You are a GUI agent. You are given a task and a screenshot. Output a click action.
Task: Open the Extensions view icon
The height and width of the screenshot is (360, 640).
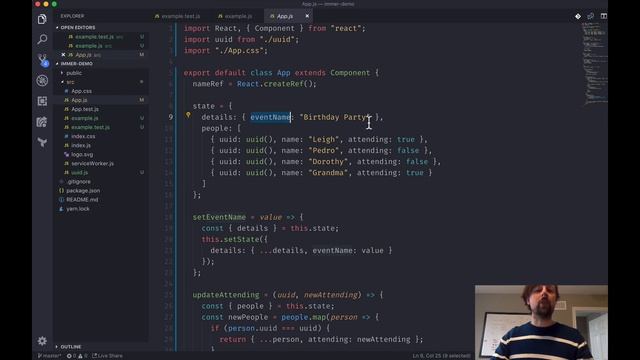[42, 101]
